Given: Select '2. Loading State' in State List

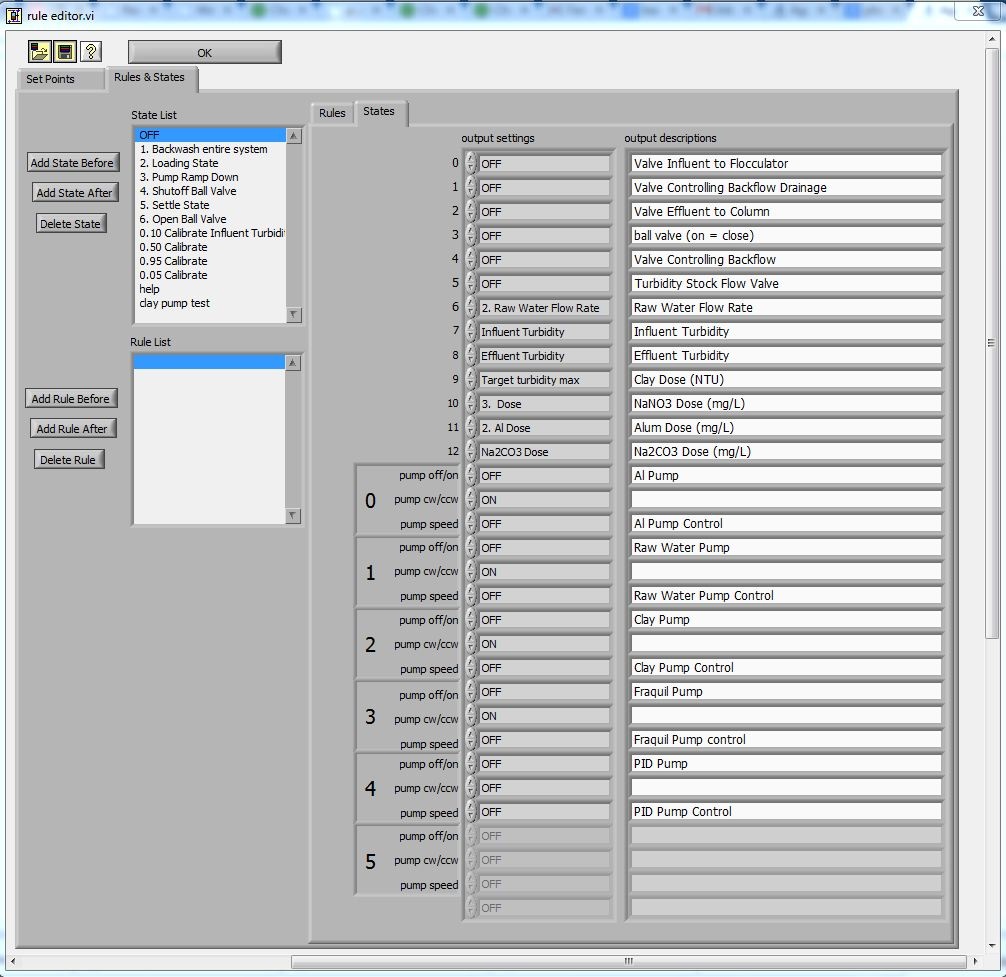Looking at the screenshot, I should 210,163.
